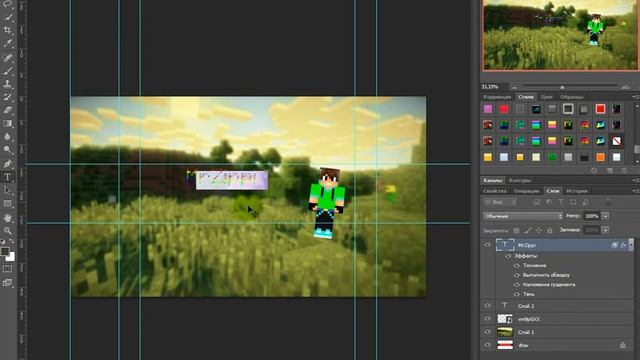Switch to the История tab

(x=577, y=191)
